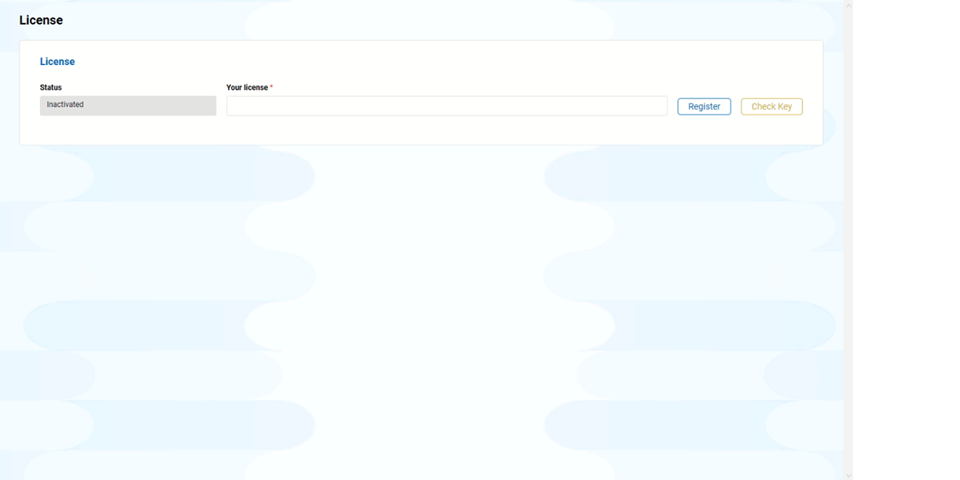This screenshot has height=480, width=960.
Task: Click the Register button
Action: point(704,106)
